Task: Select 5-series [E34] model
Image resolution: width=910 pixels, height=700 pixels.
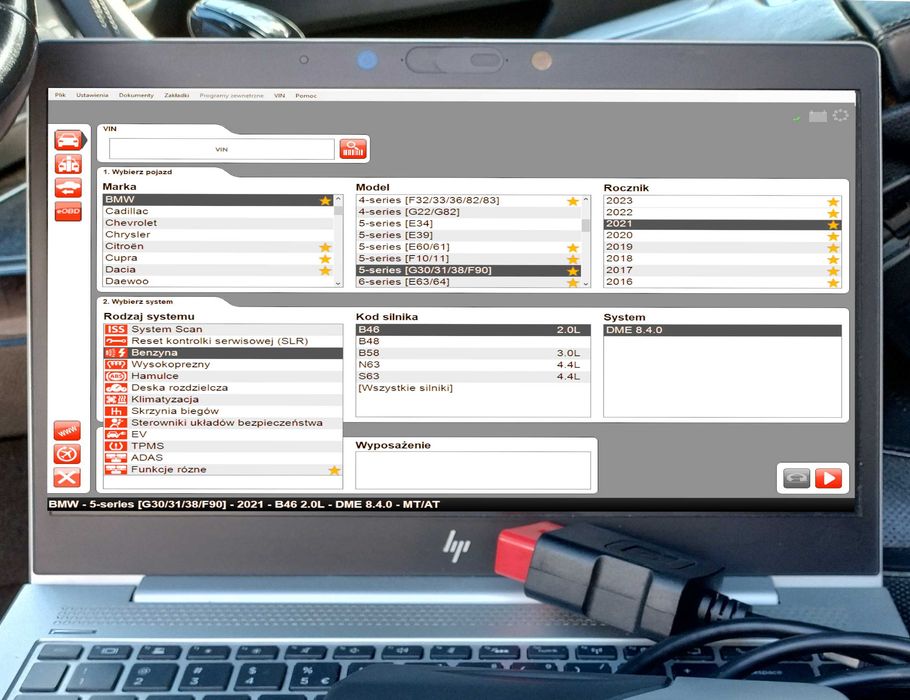Action: point(468,223)
